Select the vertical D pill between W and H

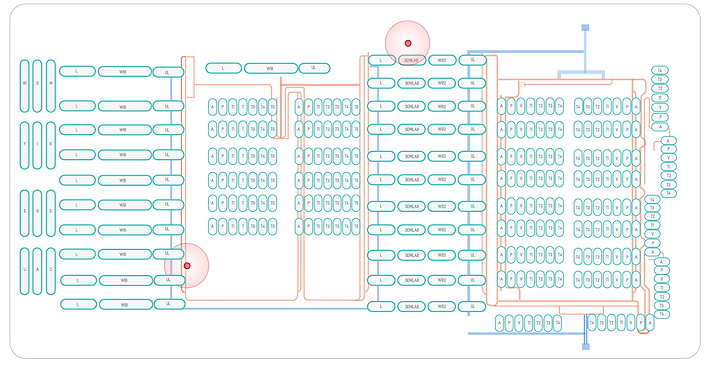click(x=37, y=86)
